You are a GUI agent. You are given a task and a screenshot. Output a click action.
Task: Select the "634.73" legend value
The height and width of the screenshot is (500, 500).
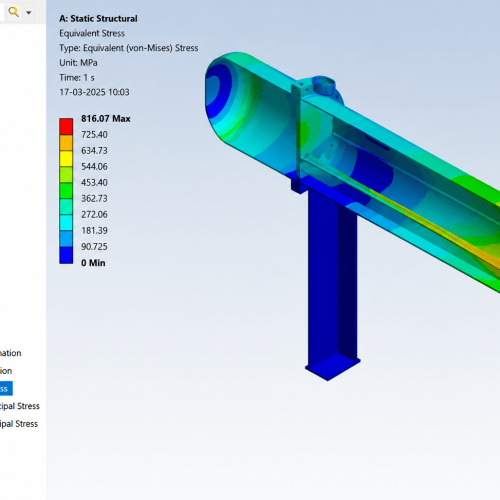point(94,151)
